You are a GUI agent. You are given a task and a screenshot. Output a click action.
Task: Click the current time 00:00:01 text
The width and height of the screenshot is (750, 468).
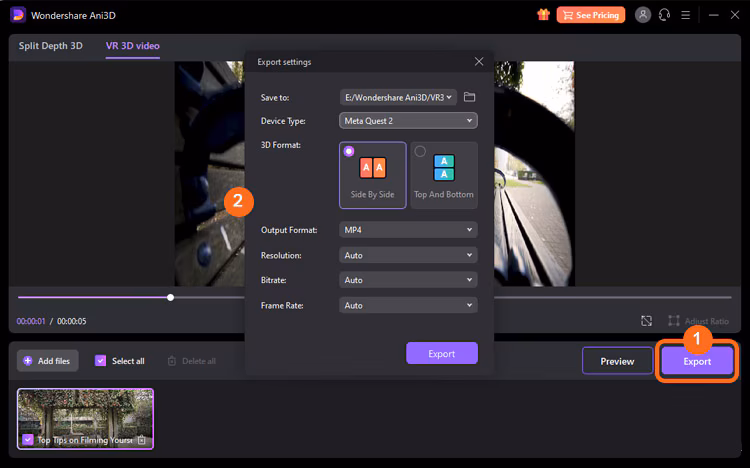click(x=31, y=321)
